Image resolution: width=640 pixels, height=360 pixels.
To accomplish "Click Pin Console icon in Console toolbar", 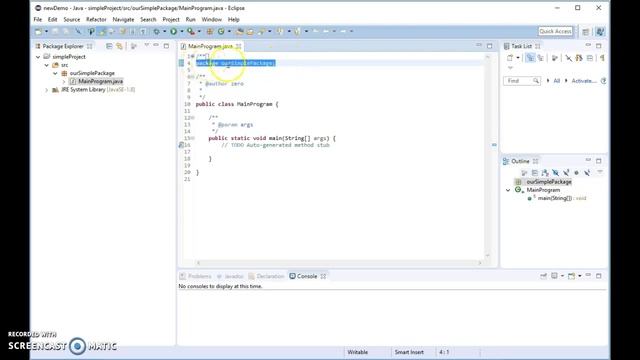I will (x=543, y=276).
